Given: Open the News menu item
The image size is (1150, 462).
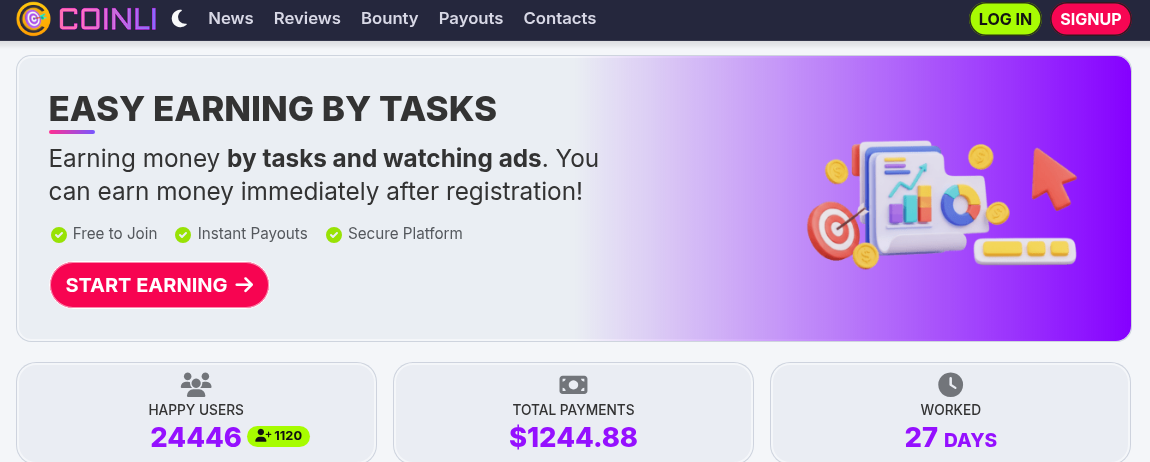Looking at the screenshot, I should (230, 18).
